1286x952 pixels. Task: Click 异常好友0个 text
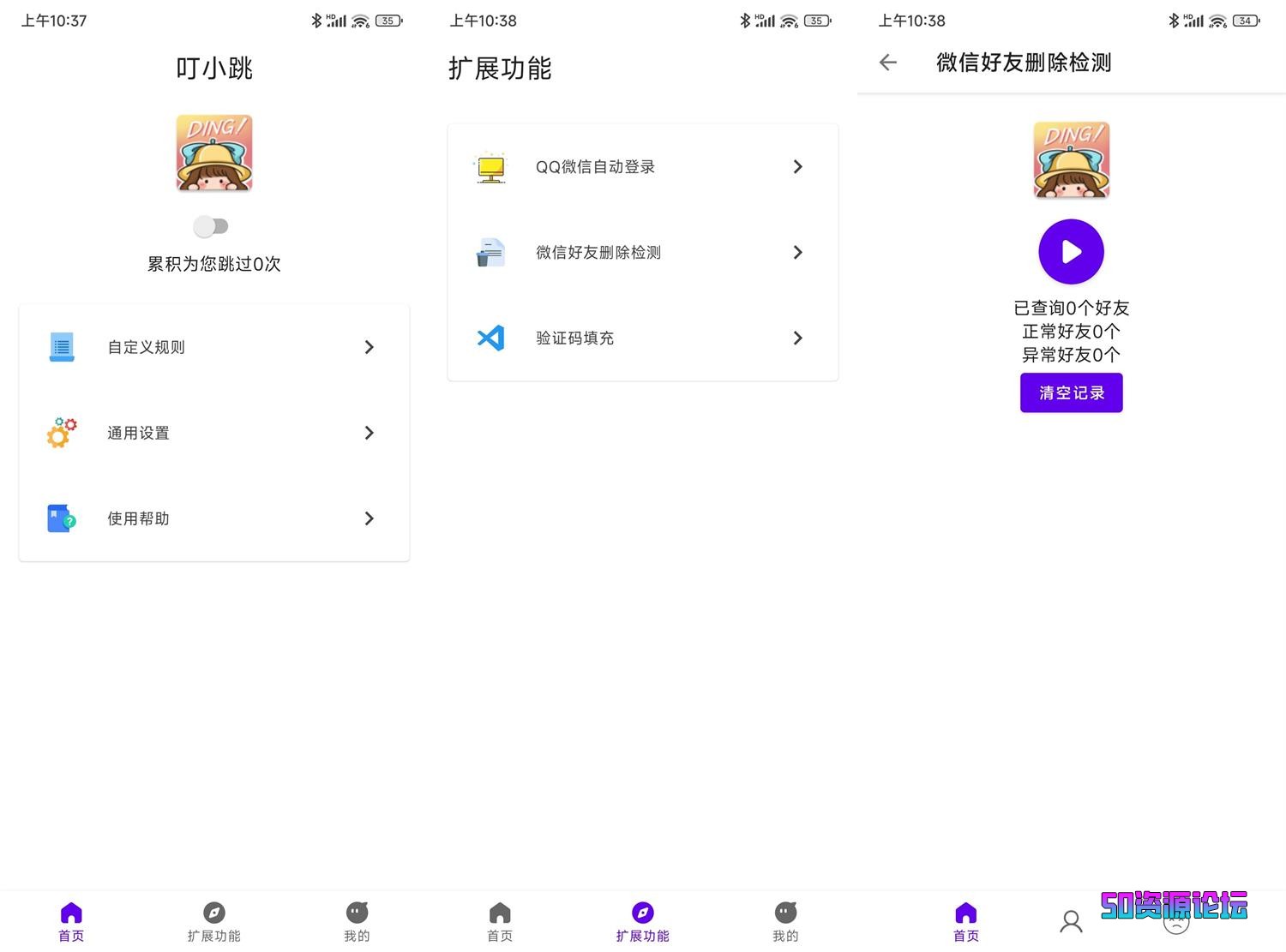coord(1072,354)
